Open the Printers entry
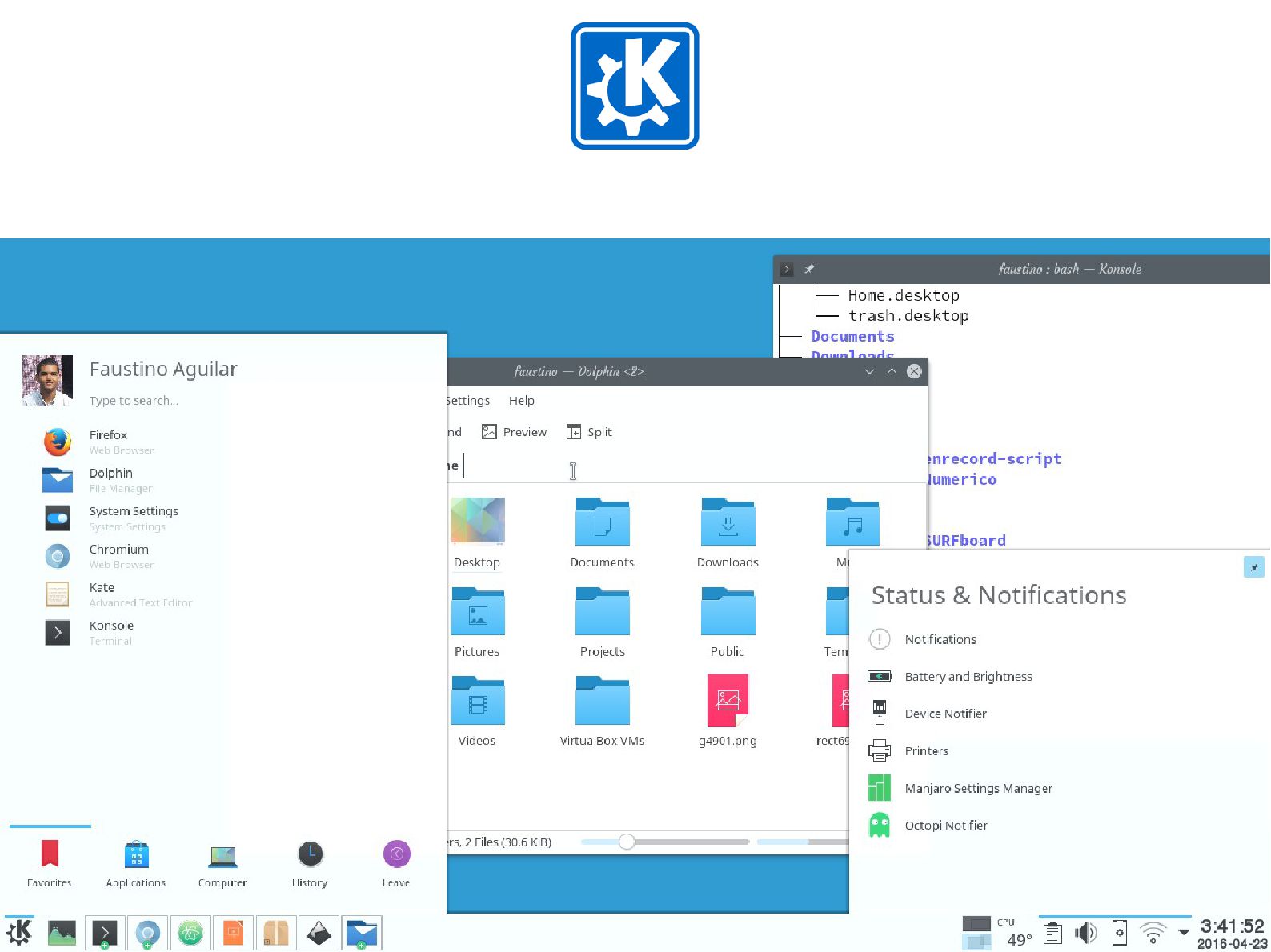1271x952 pixels. (908, 751)
